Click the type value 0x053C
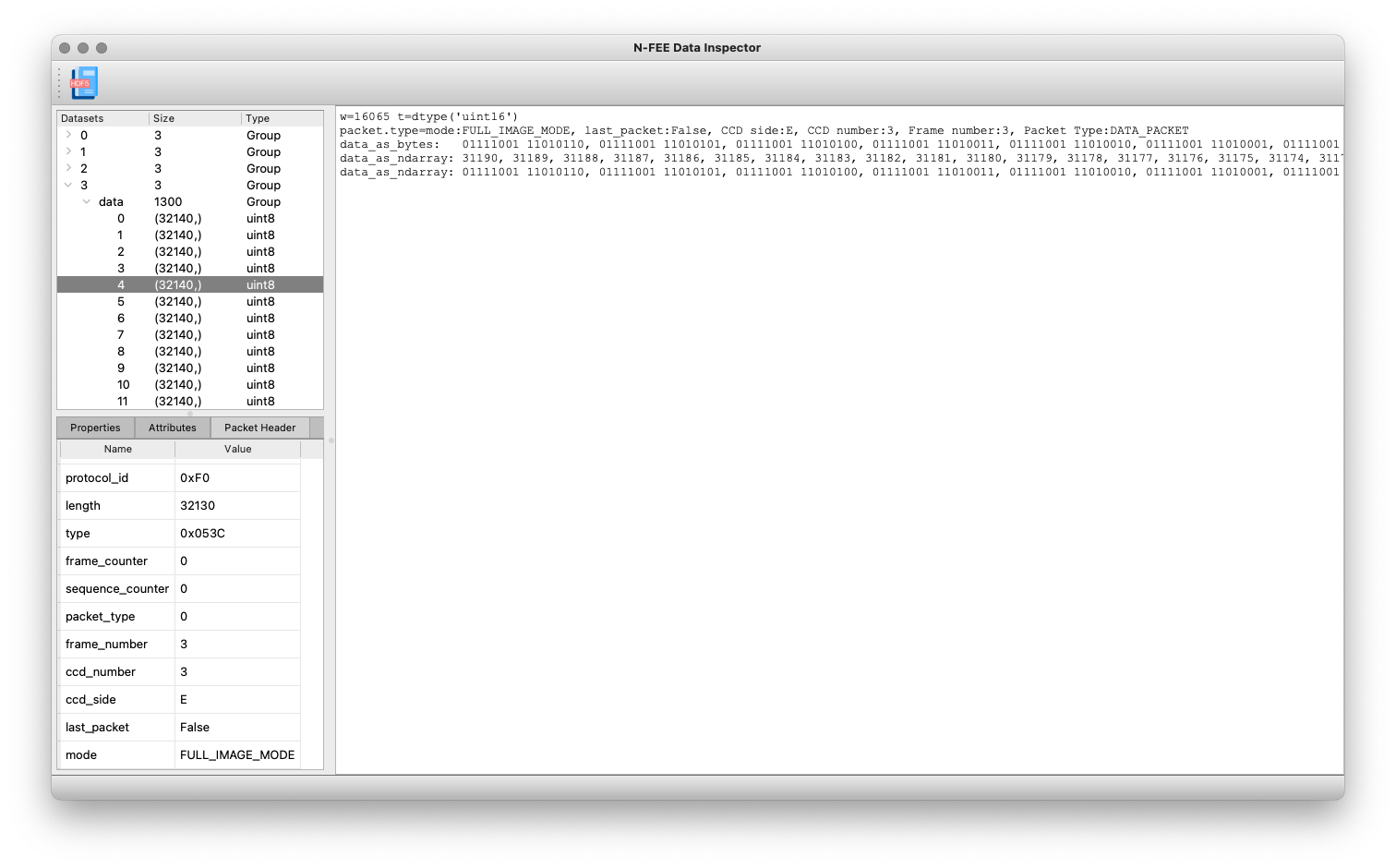This screenshot has width=1396, height=868. [202, 533]
